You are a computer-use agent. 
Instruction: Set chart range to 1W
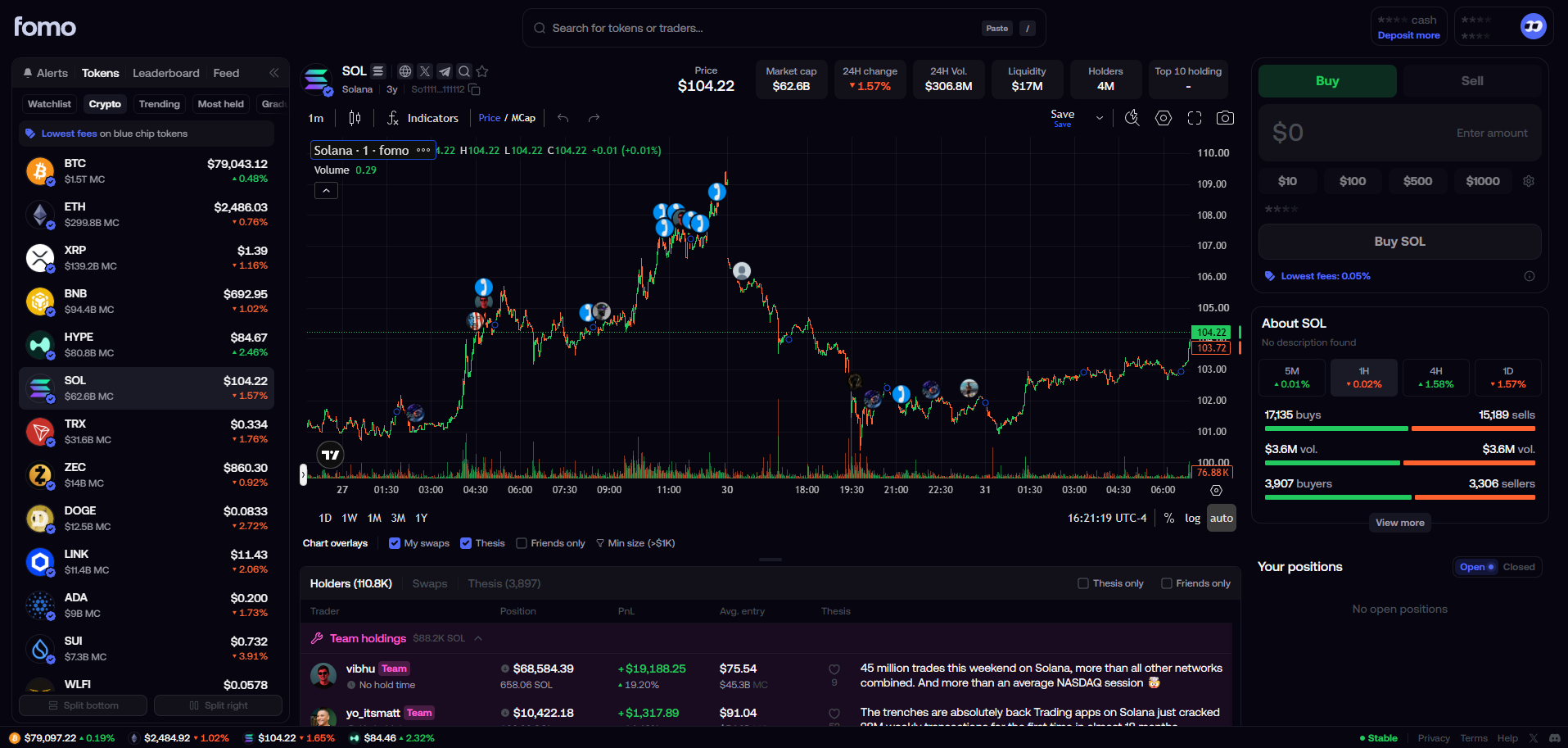click(x=350, y=518)
